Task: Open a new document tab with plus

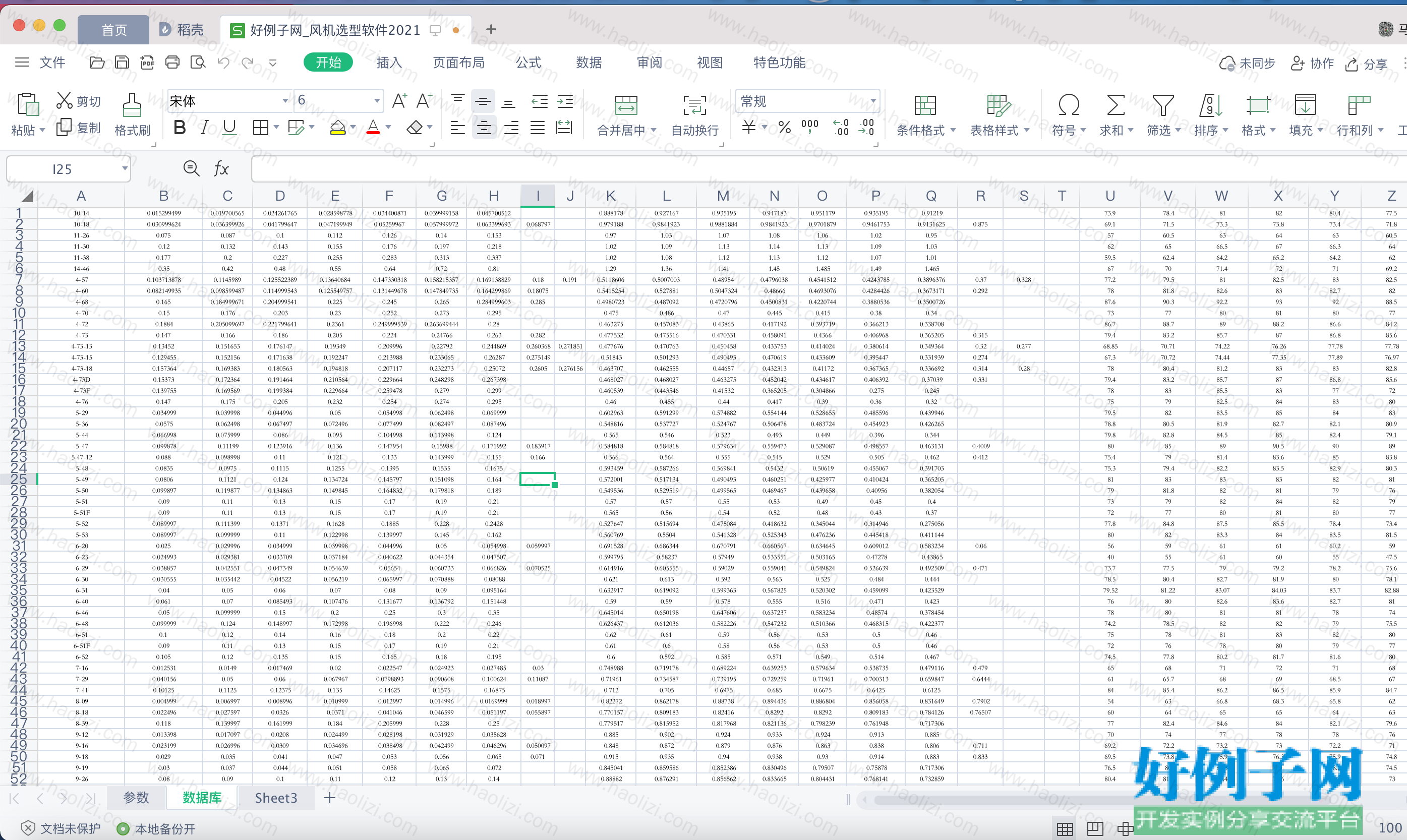Action: click(491, 29)
